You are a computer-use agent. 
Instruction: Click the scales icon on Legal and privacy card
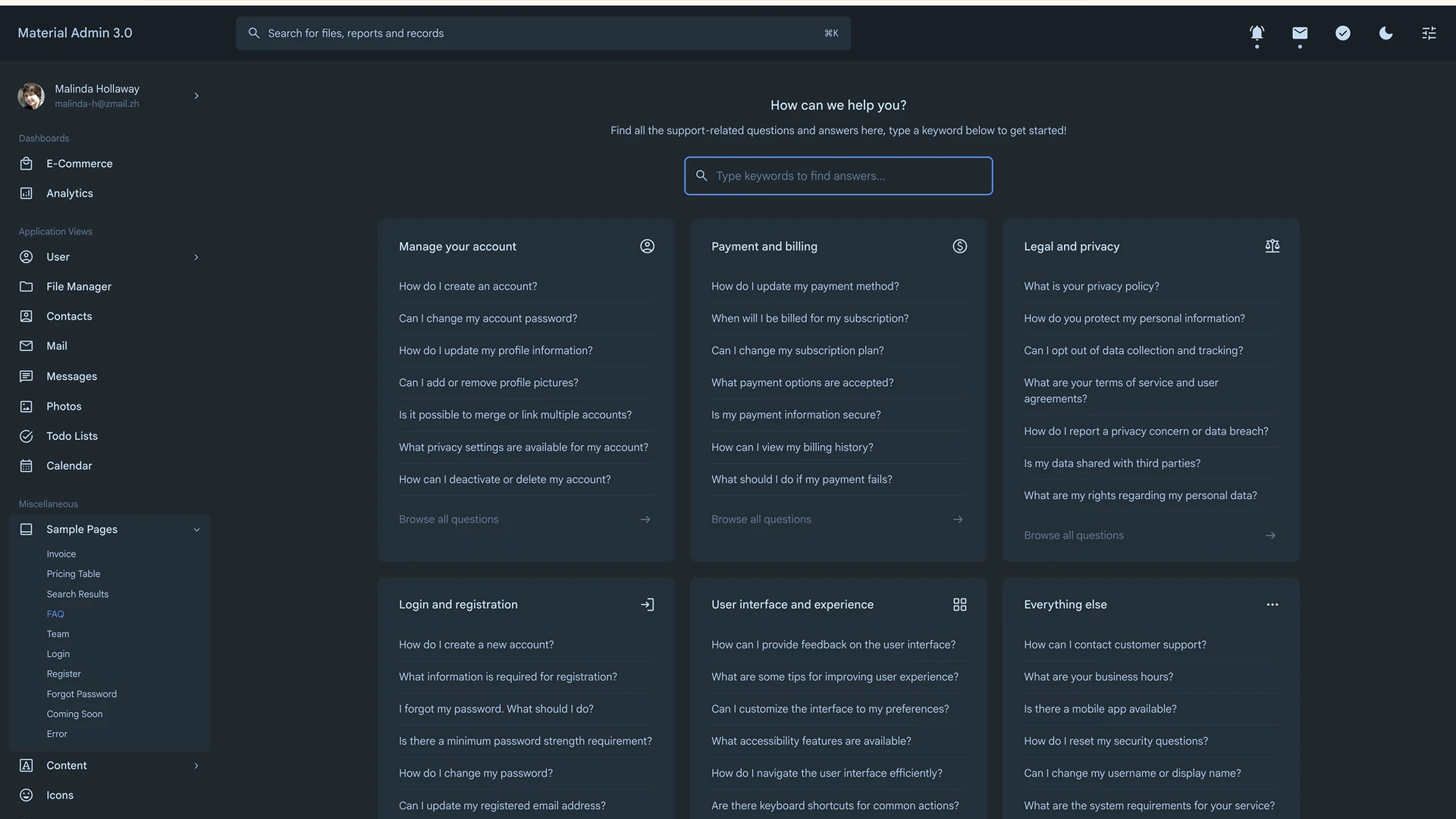pyautogui.click(x=1272, y=246)
